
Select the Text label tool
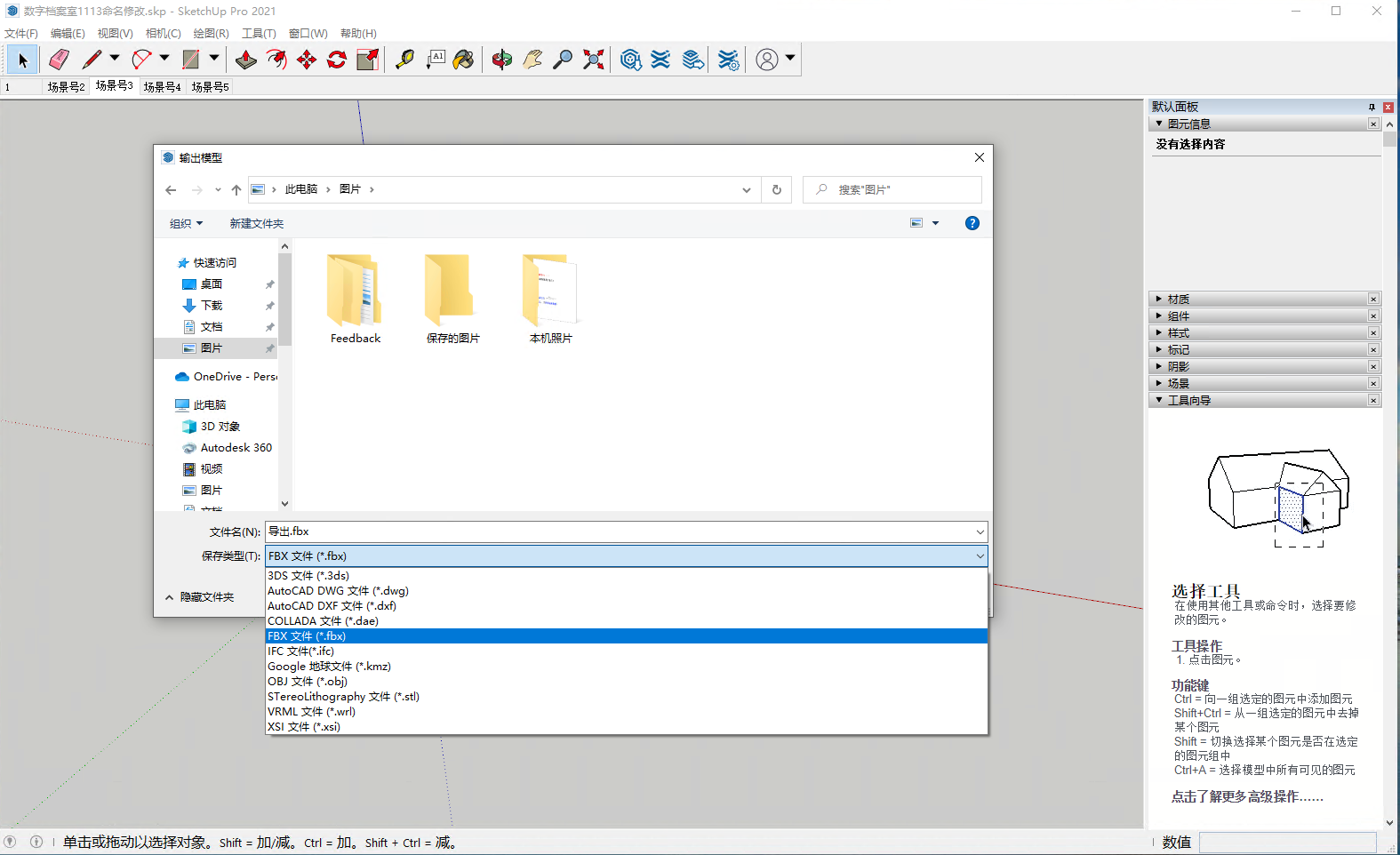click(x=435, y=60)
